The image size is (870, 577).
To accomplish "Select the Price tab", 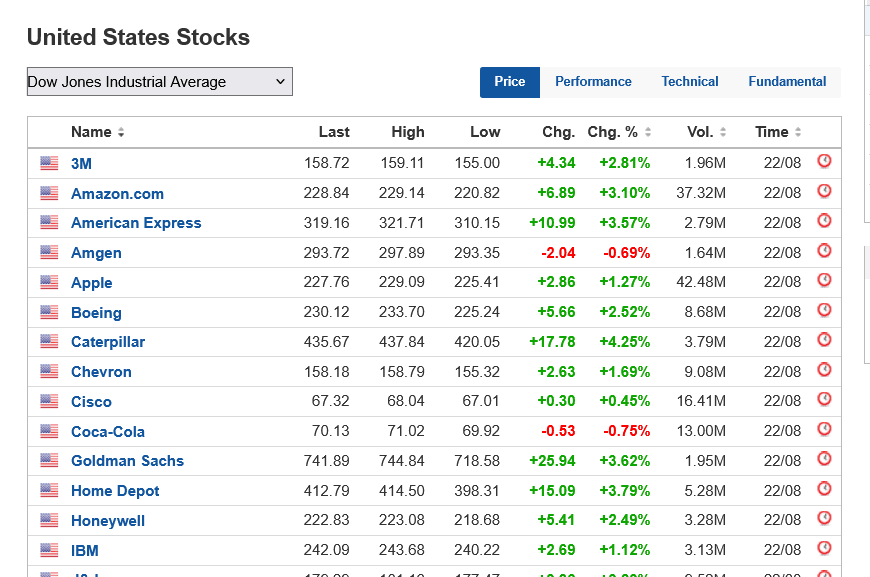I will [x=510, y=82].
